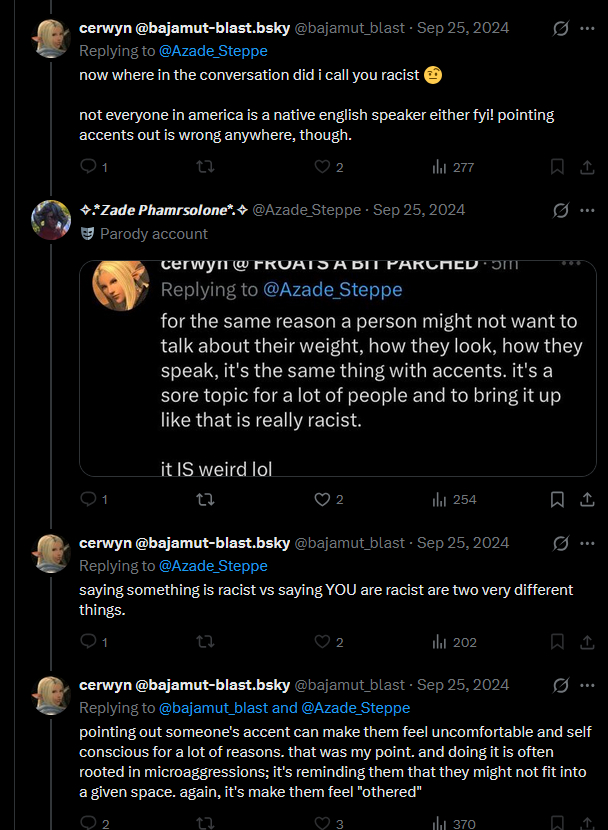Share the tweet with 202 views

click(x=587, y=642)
